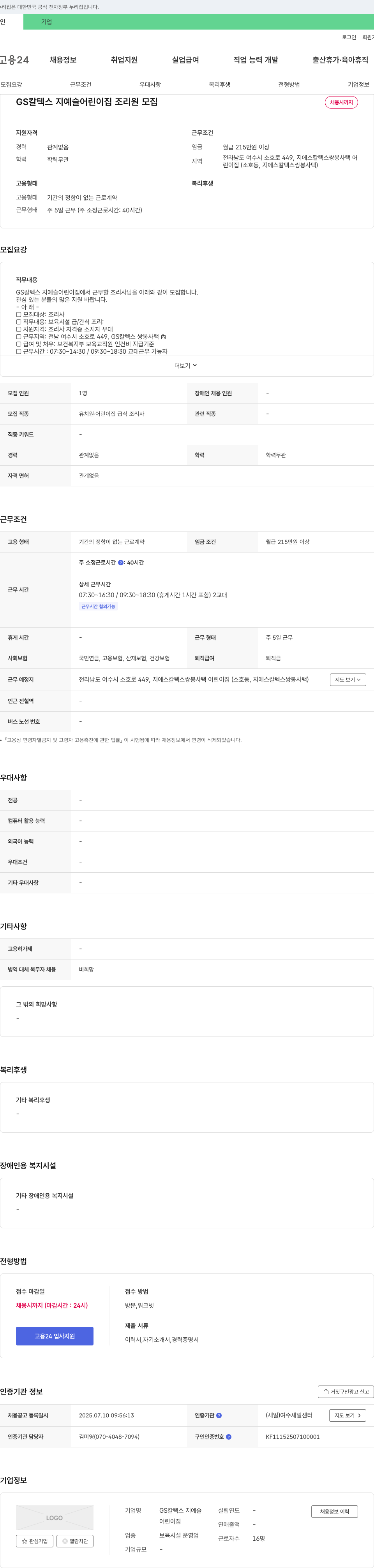Open the 직업 능력 개발 menu
This screenshot has width=374, height=1568.
[x=255, y=60]
